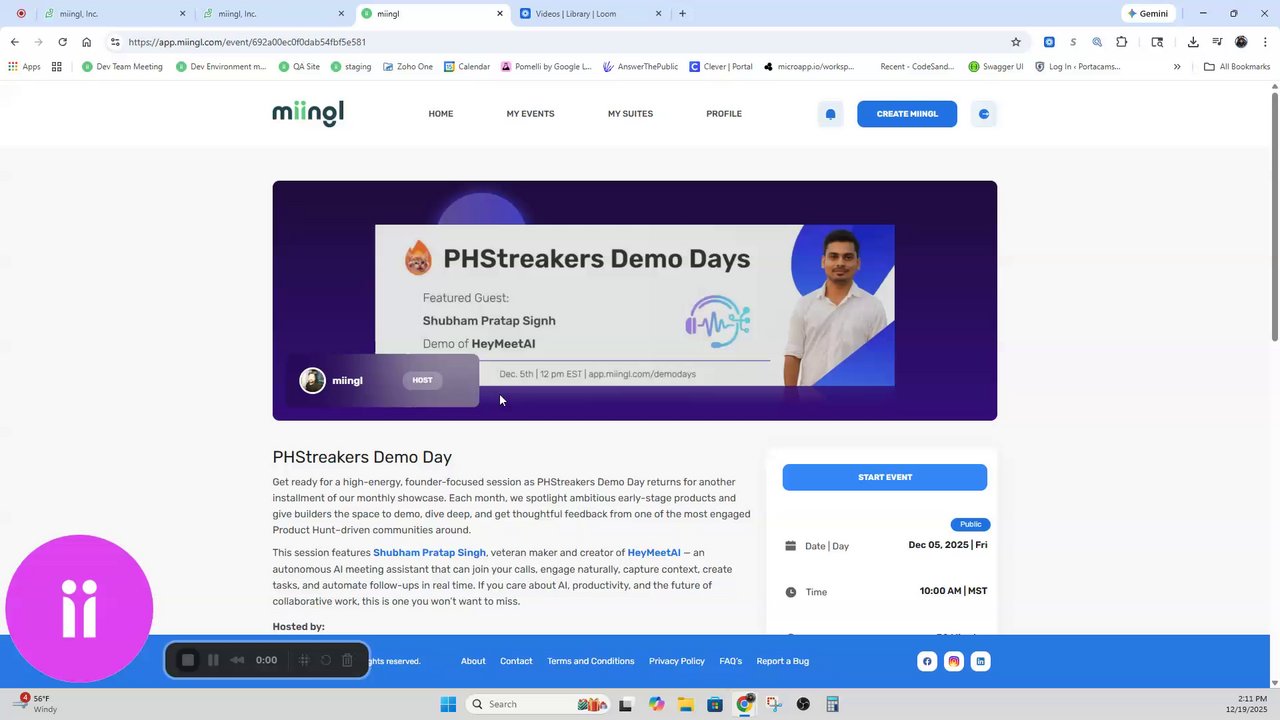Viewport: 1280px width, 720px height.
Task: Open the Privacy Policy link
Action: pyautogui.click(x=677, y=661)
